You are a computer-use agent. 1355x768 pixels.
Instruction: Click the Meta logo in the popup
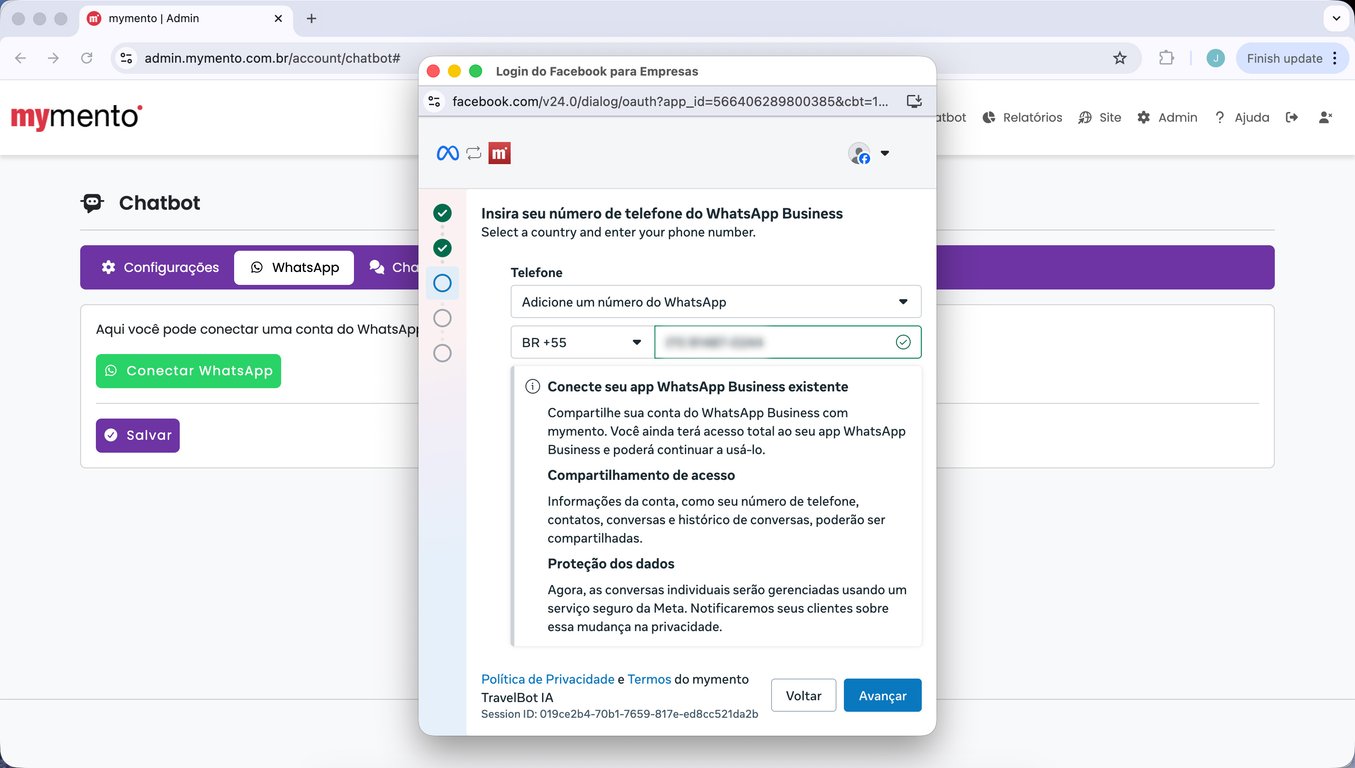448,153
